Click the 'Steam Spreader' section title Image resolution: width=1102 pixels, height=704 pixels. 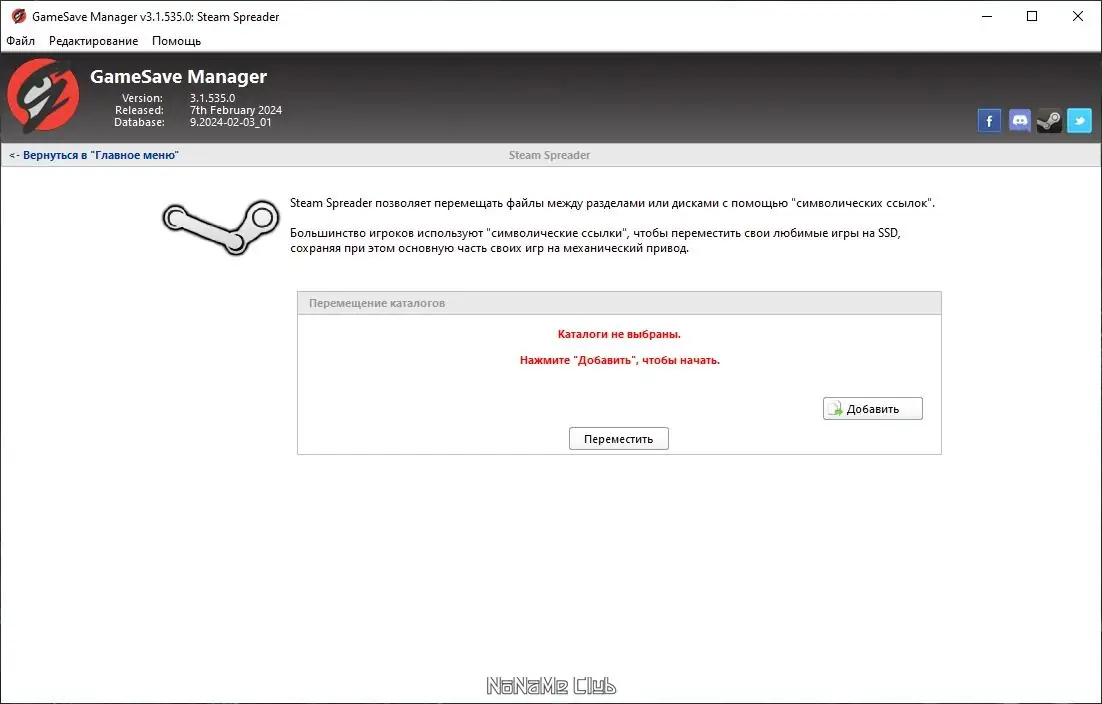550,155
